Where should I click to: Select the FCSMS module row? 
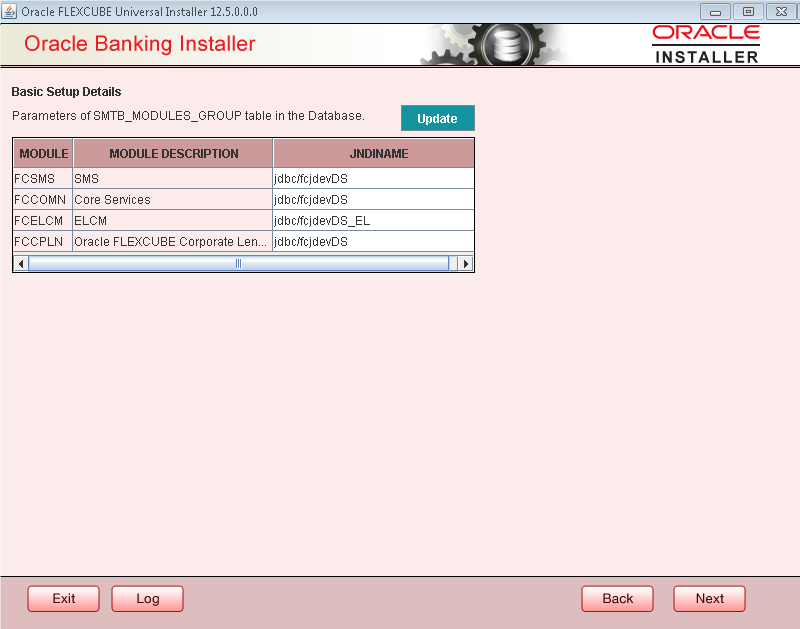pos(42,177)
